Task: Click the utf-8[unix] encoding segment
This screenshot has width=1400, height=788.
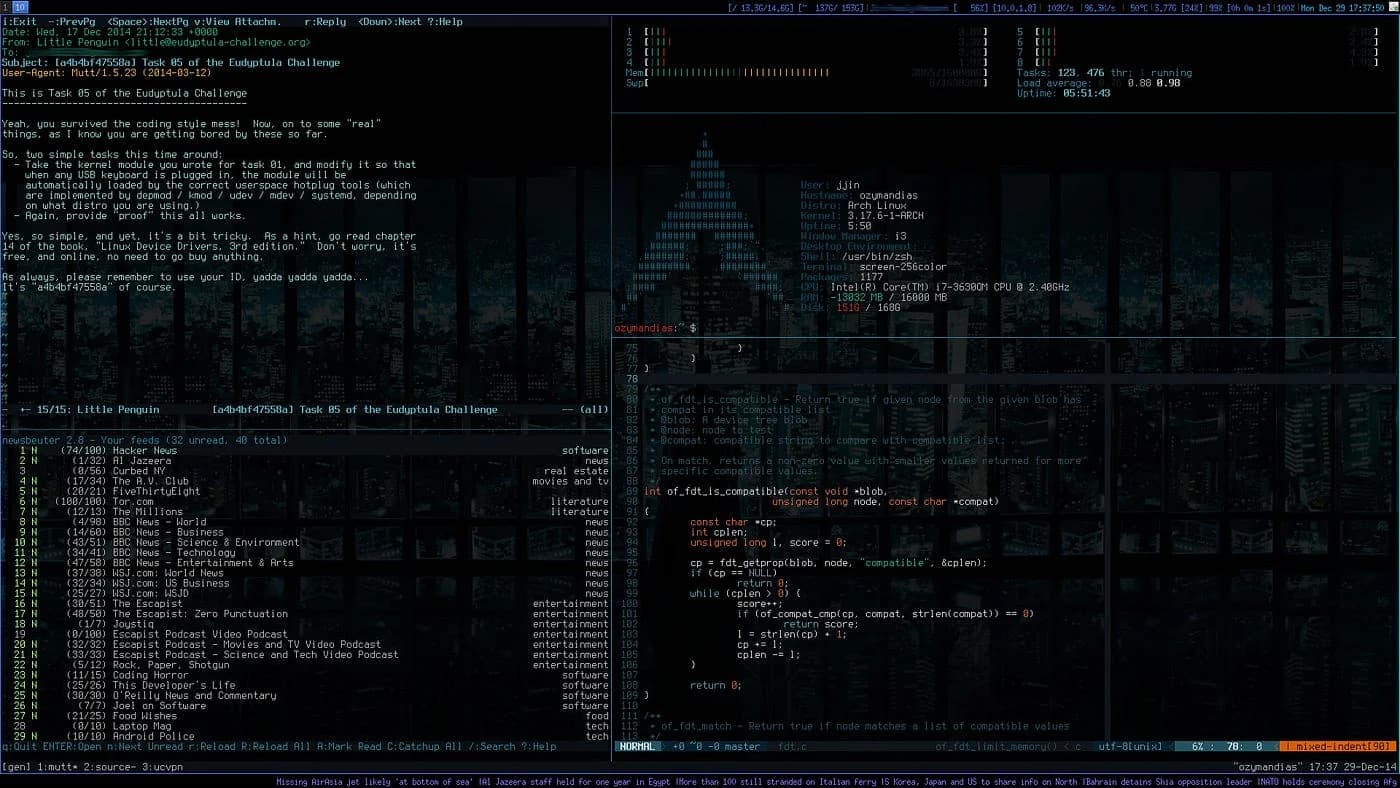Action: (x=1132, y=745)
